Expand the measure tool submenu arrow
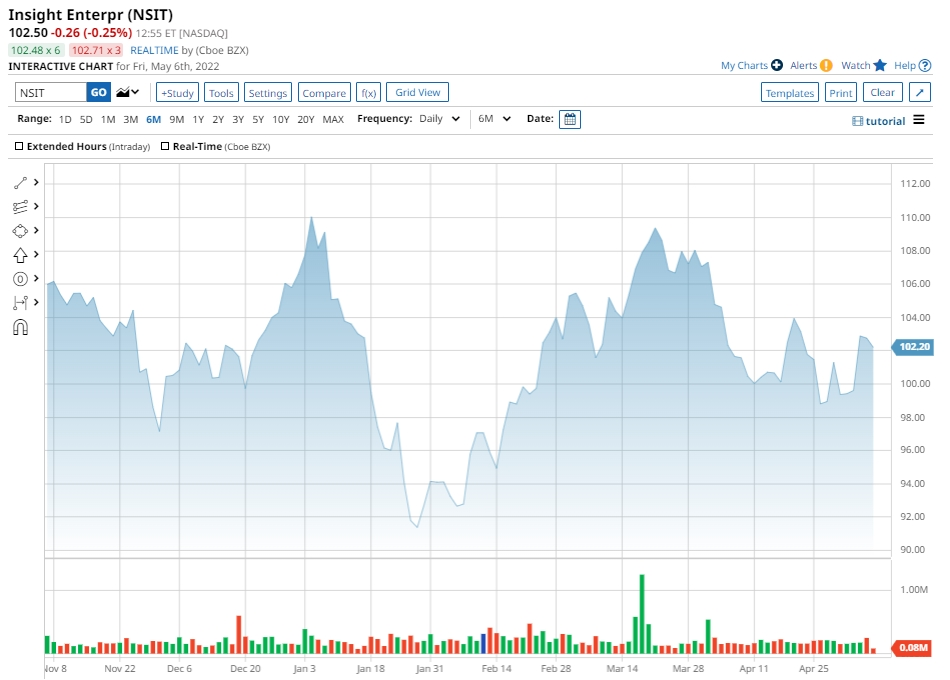Viewport: 950px width, 680px height. pyautogui.click(x=36, y=302)
